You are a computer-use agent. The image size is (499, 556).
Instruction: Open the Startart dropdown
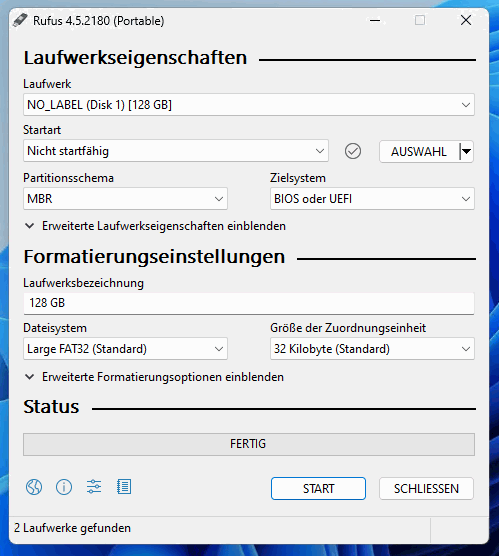(x=176, y=151)
